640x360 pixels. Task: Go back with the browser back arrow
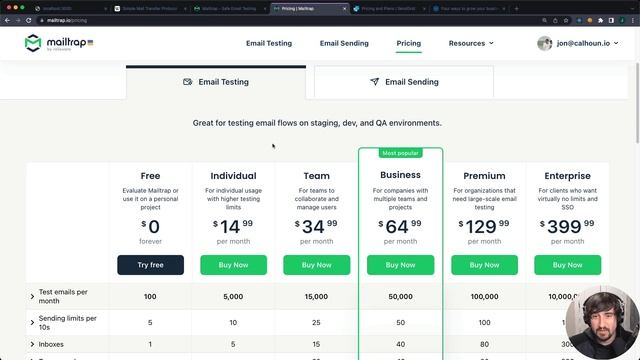click(7, 20)
